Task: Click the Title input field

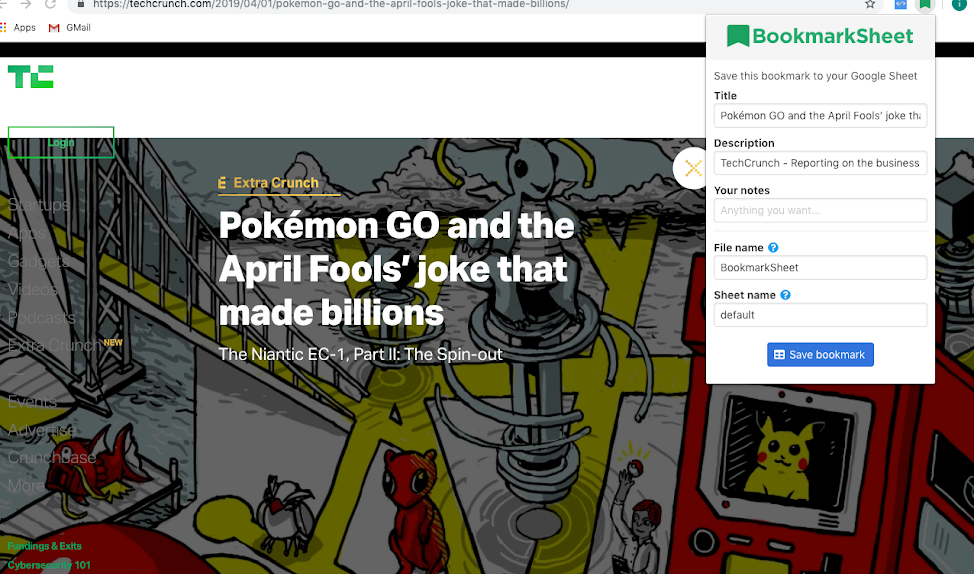Action: (820, 116)
